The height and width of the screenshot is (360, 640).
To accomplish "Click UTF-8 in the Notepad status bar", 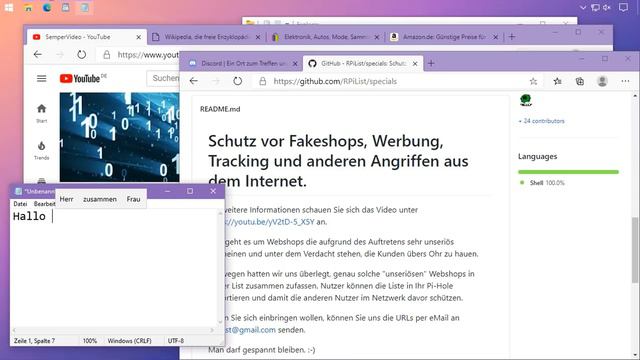I will click(x=176, y=340).
